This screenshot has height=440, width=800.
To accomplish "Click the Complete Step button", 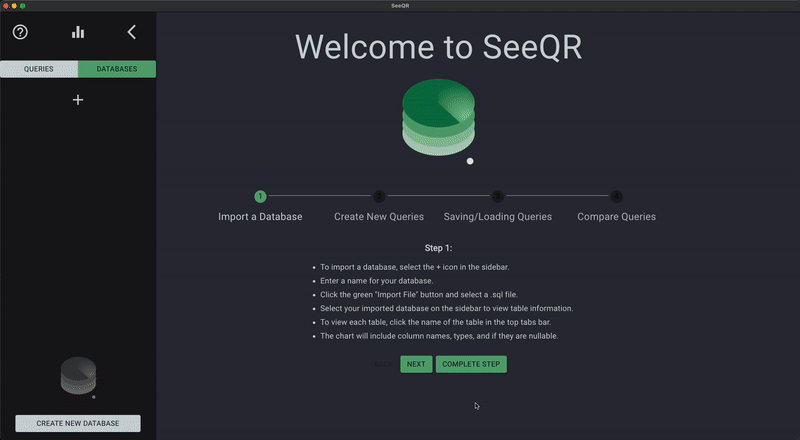I will 471,364.
